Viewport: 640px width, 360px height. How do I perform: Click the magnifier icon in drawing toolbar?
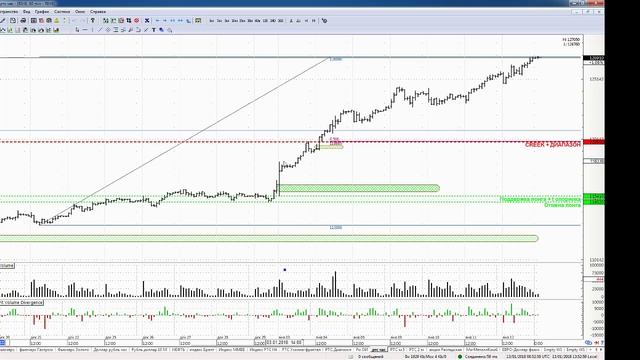pos(169,30)
